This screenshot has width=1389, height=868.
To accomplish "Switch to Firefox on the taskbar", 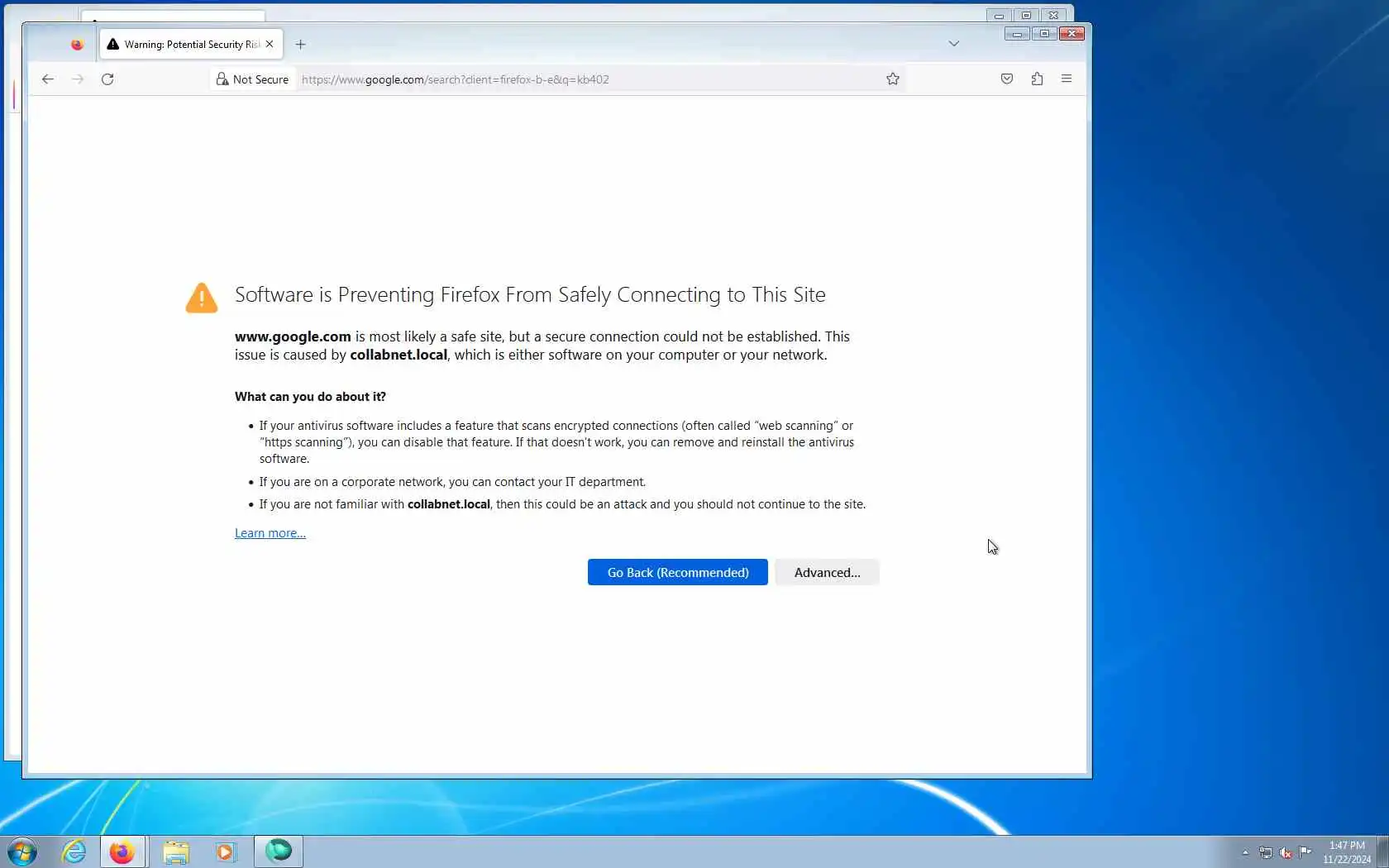I will point(122,851).
